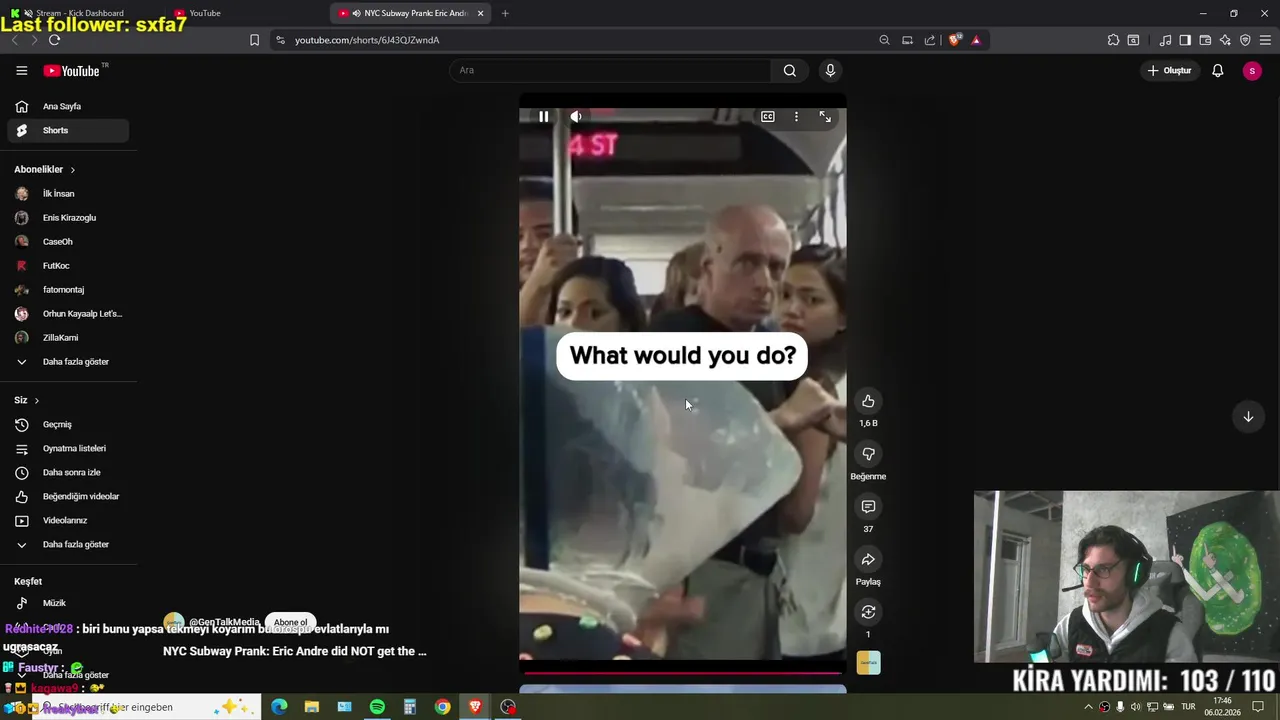Open ZillaKami channel
1280x720 pixels.
(x=68, y=337)
